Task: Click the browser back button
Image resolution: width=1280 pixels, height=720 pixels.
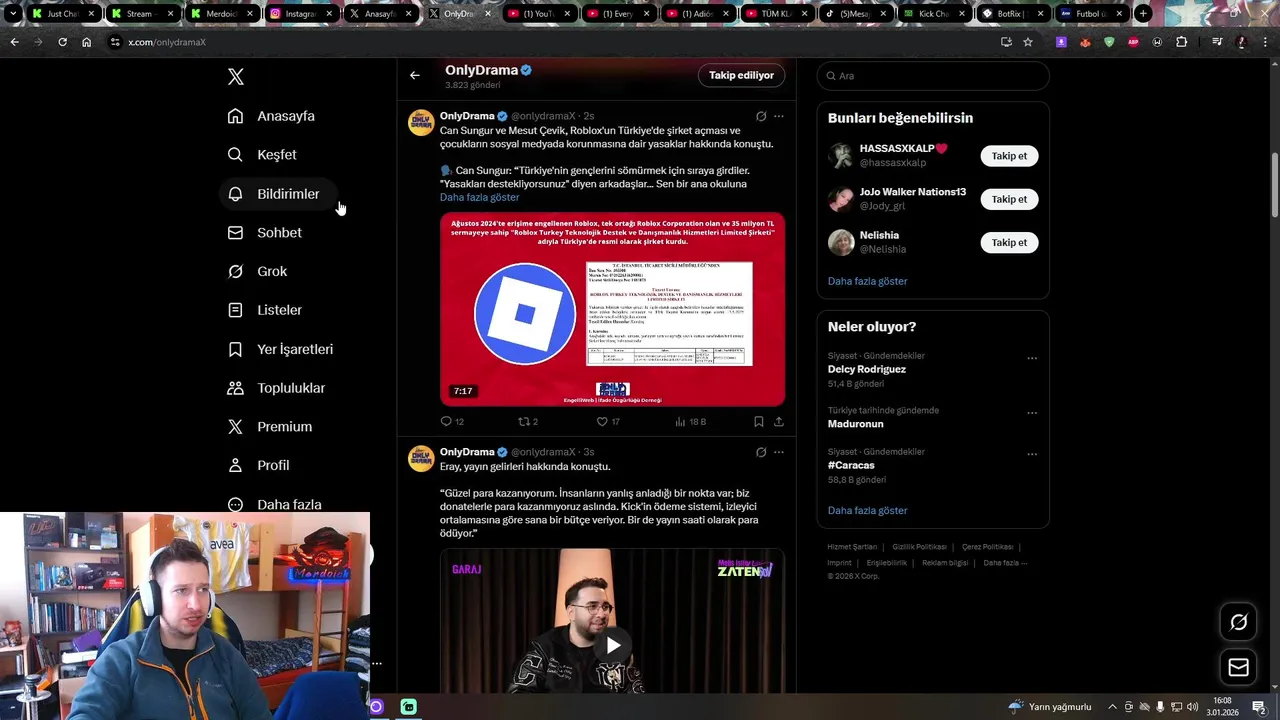Action: pyautogui.click(x=14, y=42)
